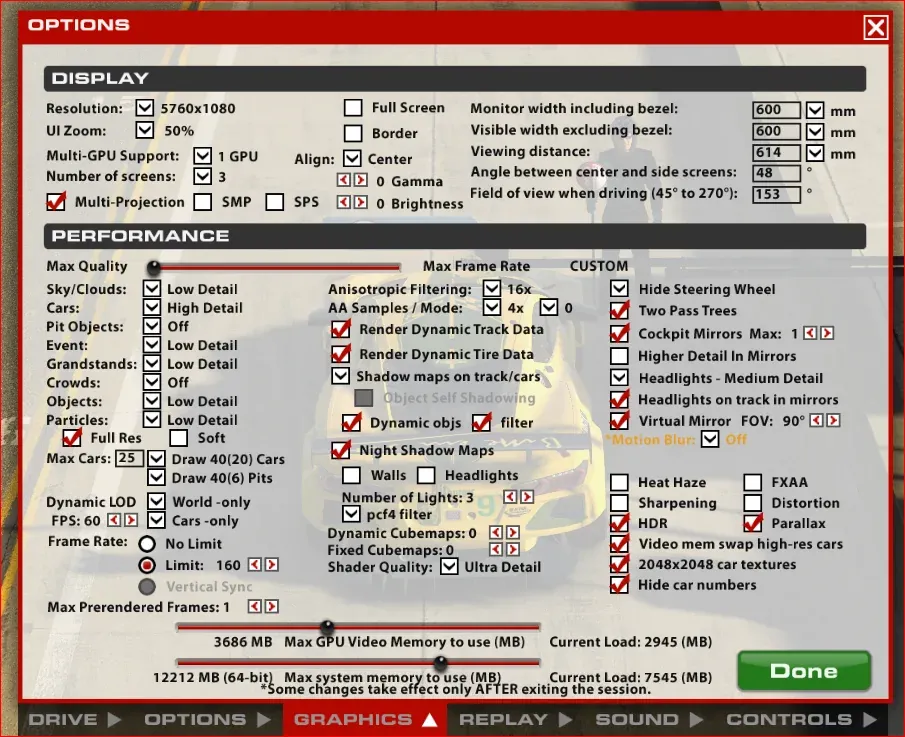Select the Limit frame rate radio button
This screenshot has height=737, width=905.
pyautogui.click(x=147, y=565)
